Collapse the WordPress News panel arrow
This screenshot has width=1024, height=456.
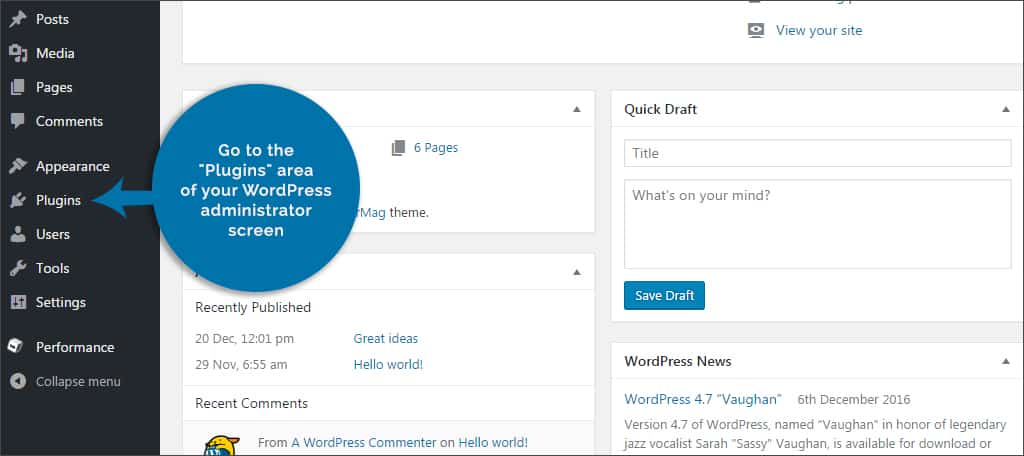(1006, 361)
